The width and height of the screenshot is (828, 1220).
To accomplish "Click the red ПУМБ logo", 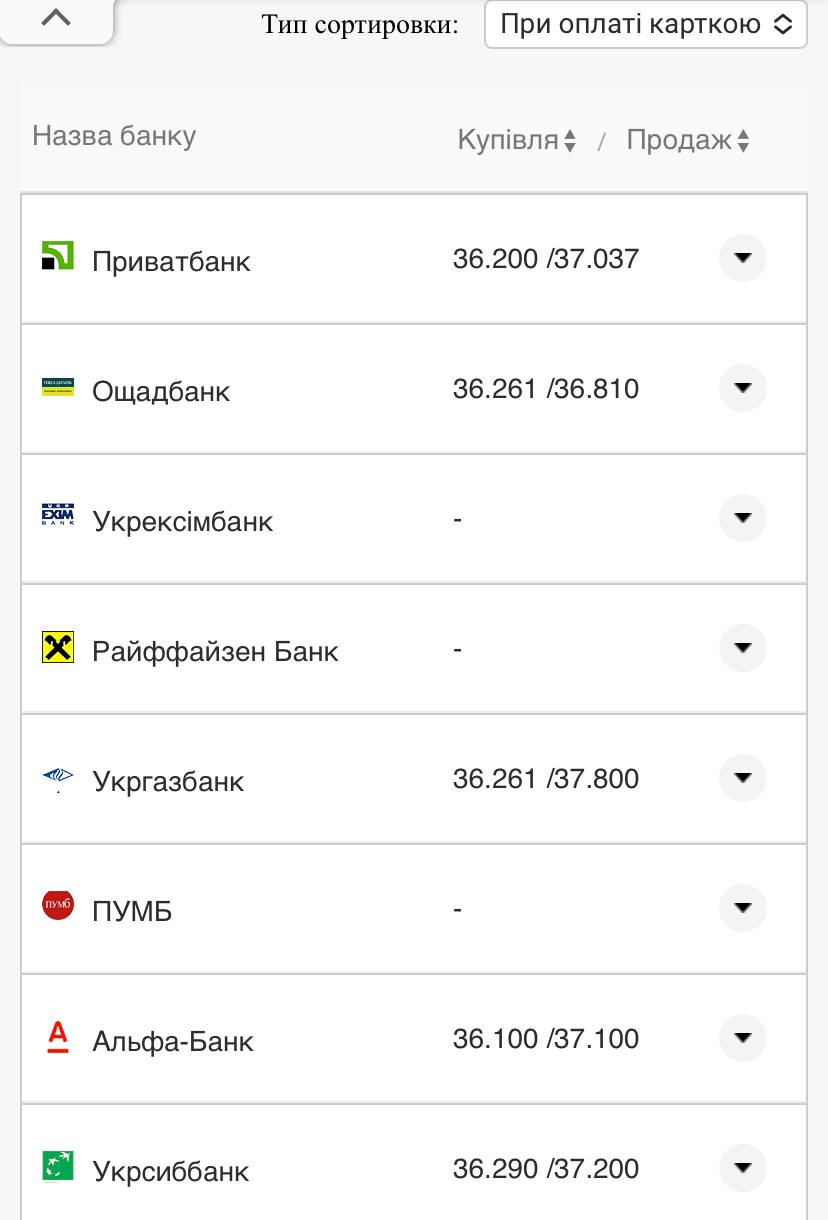I will click(58, 906).
